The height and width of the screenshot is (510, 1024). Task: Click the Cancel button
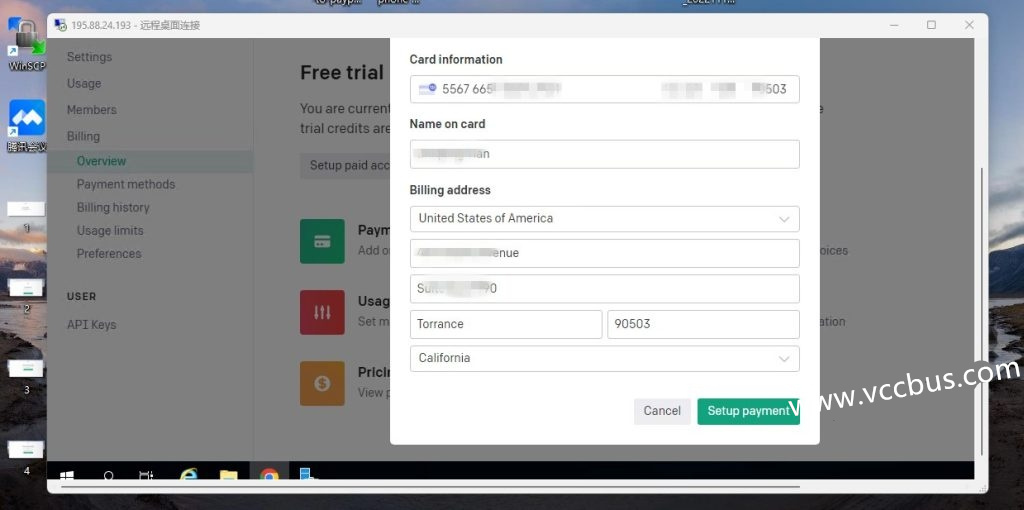click(x=662, y=411)
